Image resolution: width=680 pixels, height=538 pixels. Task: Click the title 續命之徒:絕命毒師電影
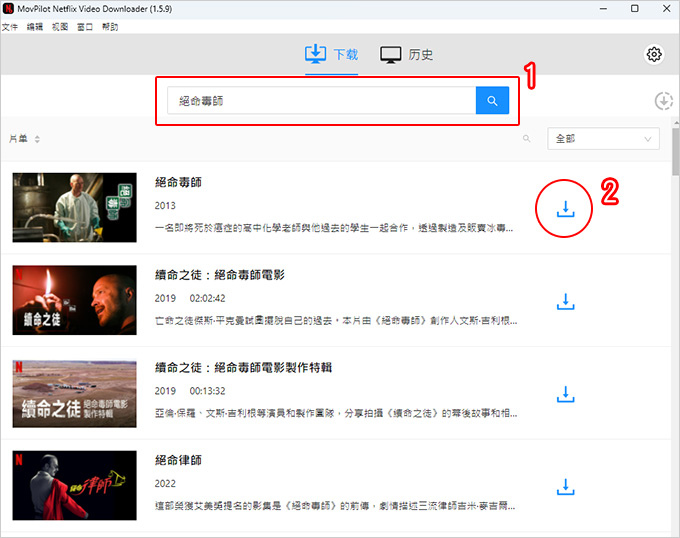[x=220, y=275]
